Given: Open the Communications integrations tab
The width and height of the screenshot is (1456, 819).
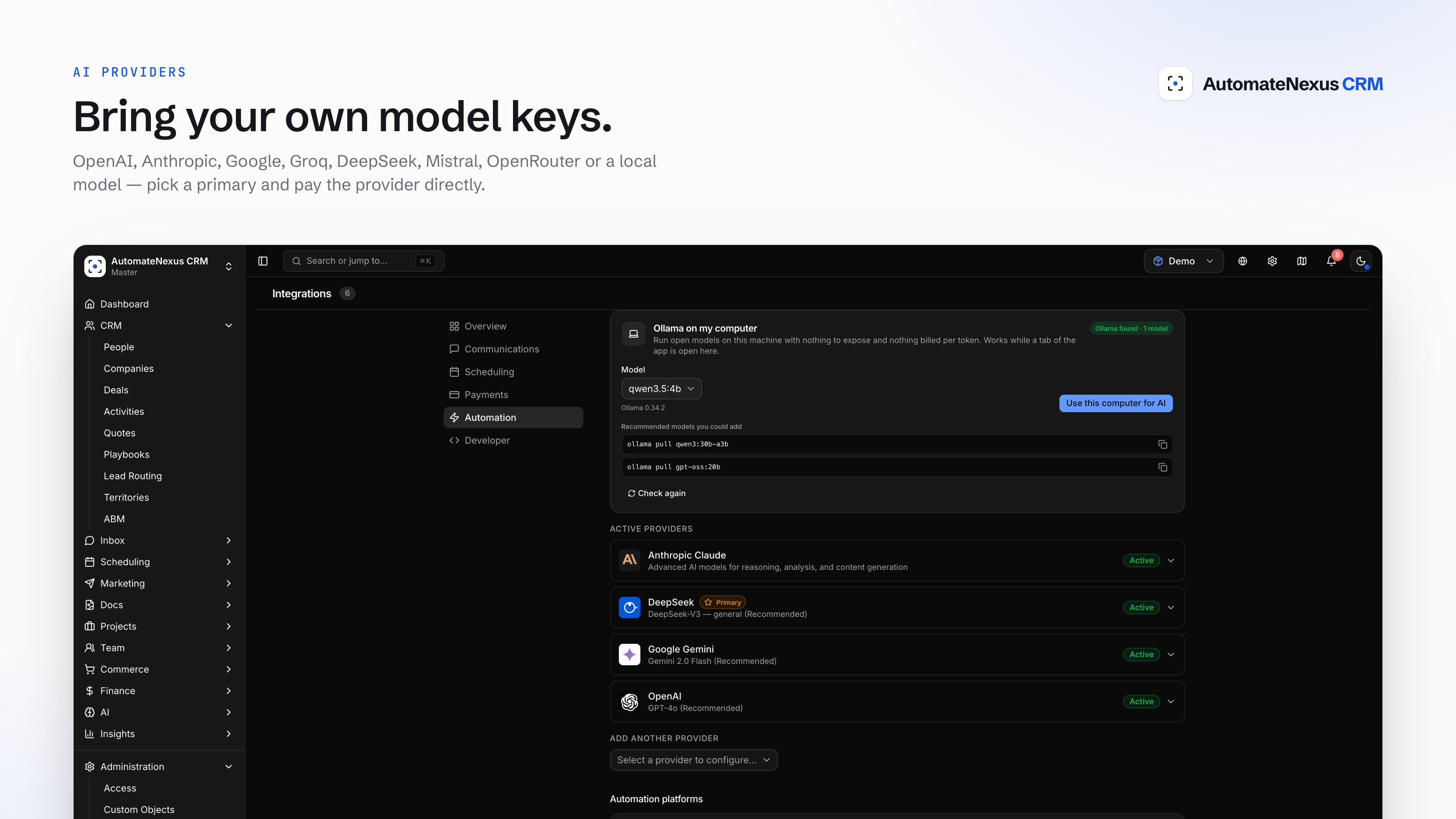Looking at the screenshot, I should click(513, 349).
